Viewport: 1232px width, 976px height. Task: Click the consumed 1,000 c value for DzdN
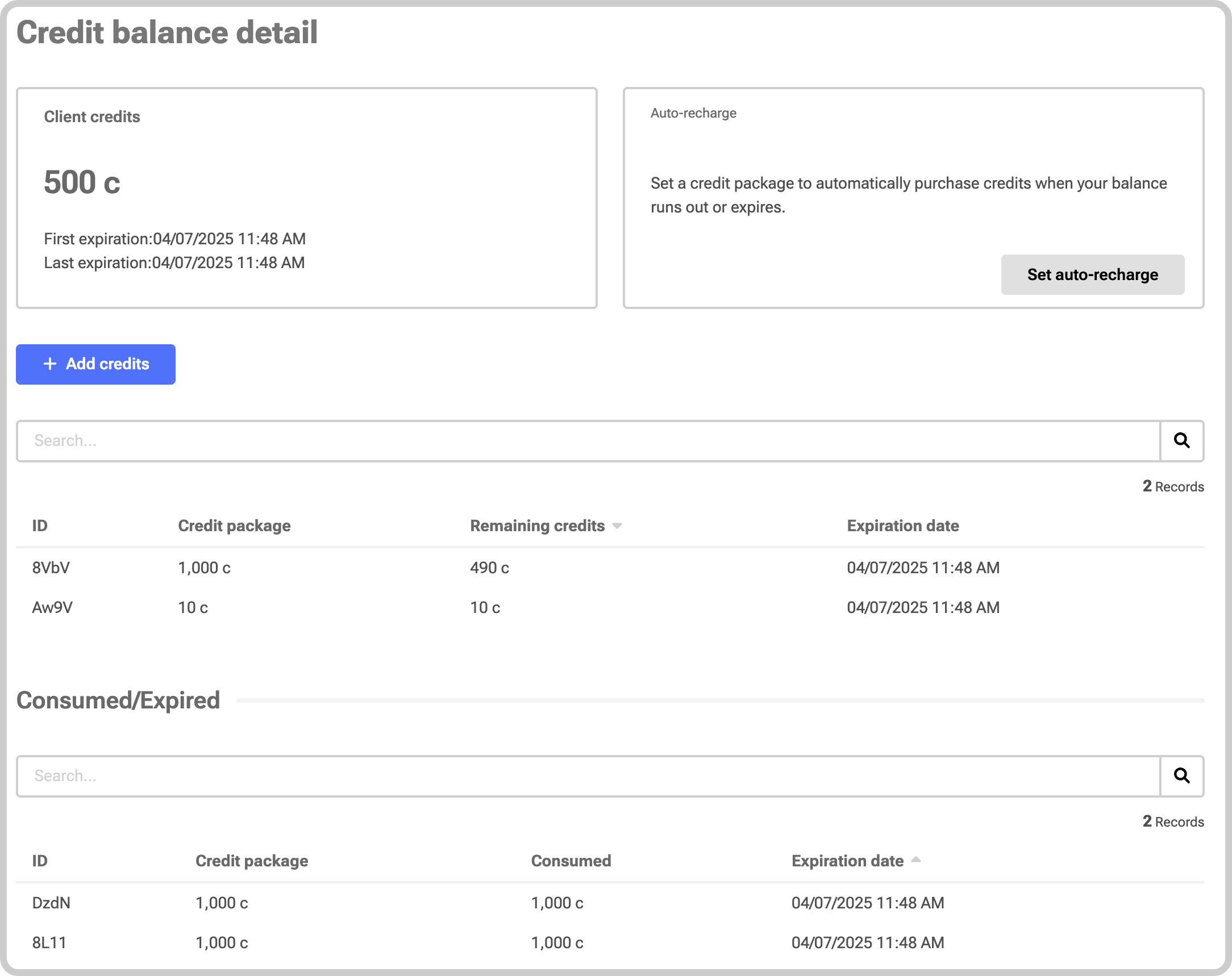coord(557,903)
